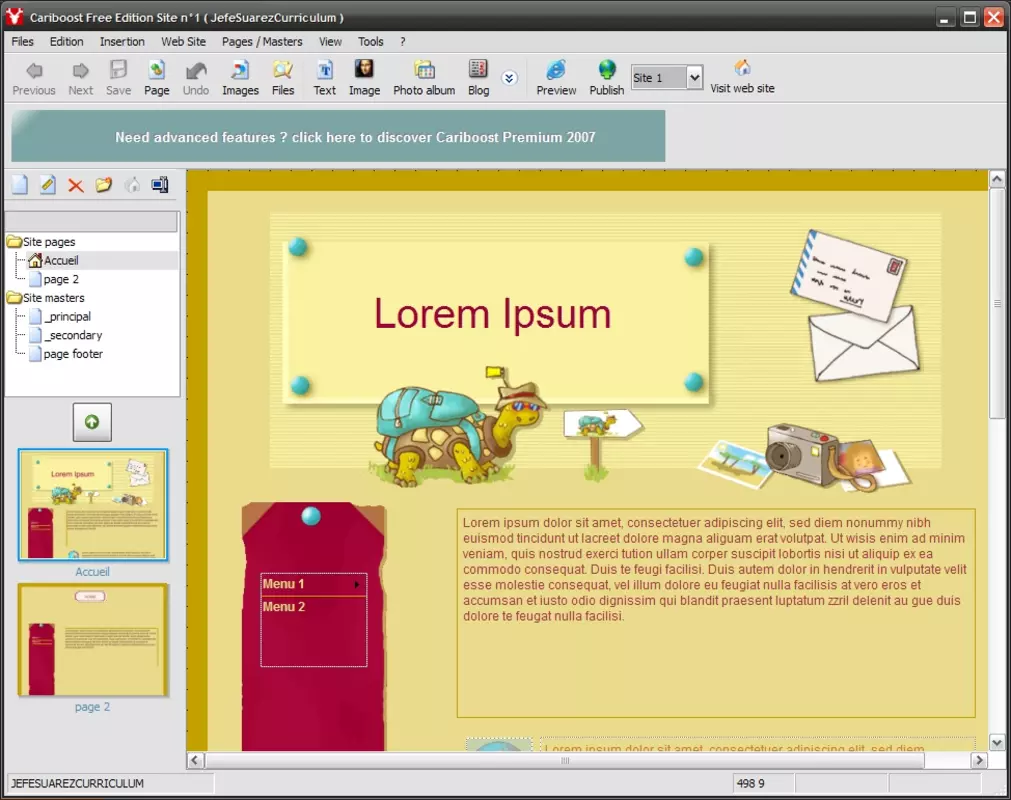Click Menu 2 in the red menu
The height and width of the screenshot is (800, 1011).
point(283,607)
